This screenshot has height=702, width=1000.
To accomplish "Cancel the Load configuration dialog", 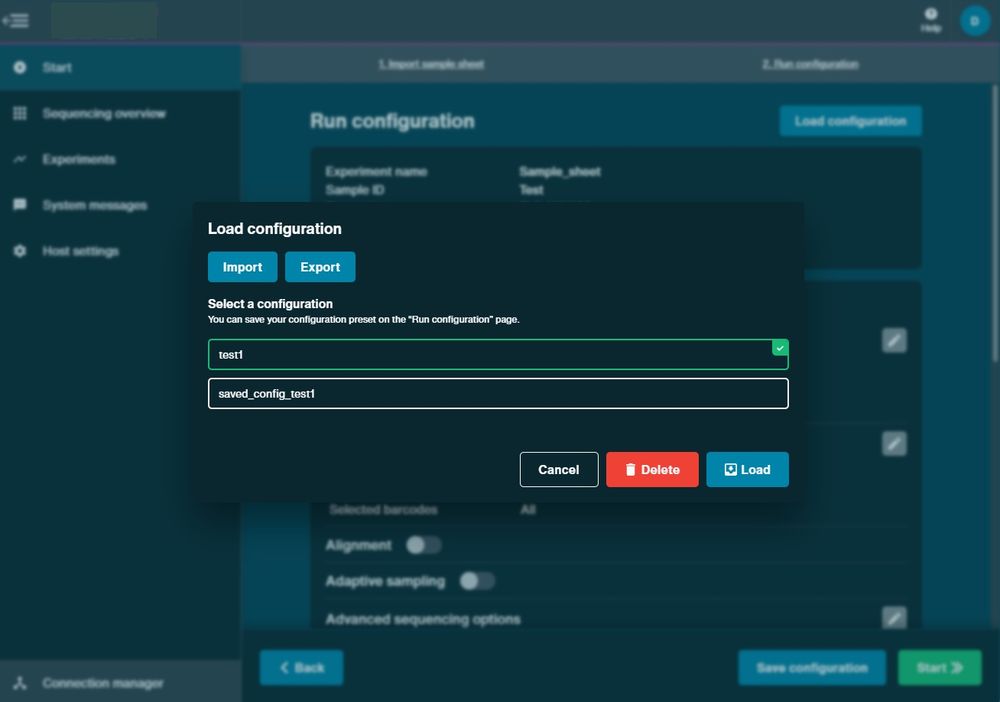I will point(559,469).
